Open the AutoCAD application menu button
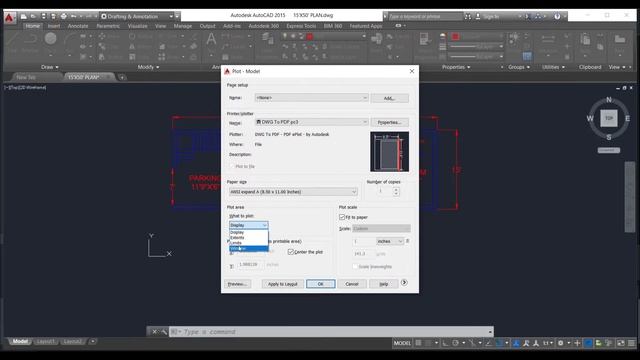The height and width of the screenshot is (360, 640). coord(9,18)
